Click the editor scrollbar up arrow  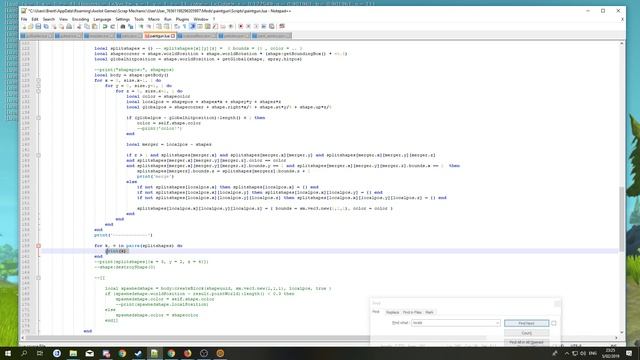point(622,43)
